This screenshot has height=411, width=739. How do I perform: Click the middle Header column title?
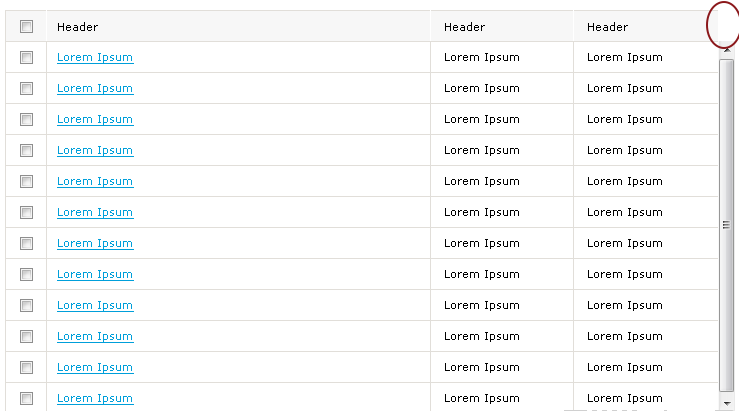[x=465, y=27]
